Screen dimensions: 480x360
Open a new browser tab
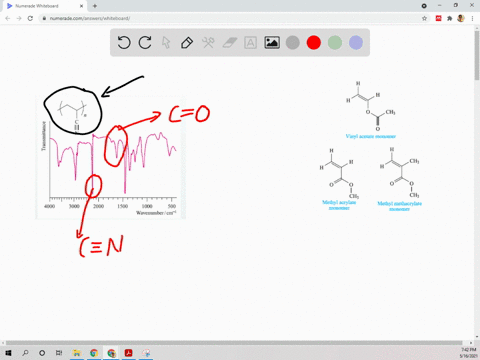coord(95,6)
